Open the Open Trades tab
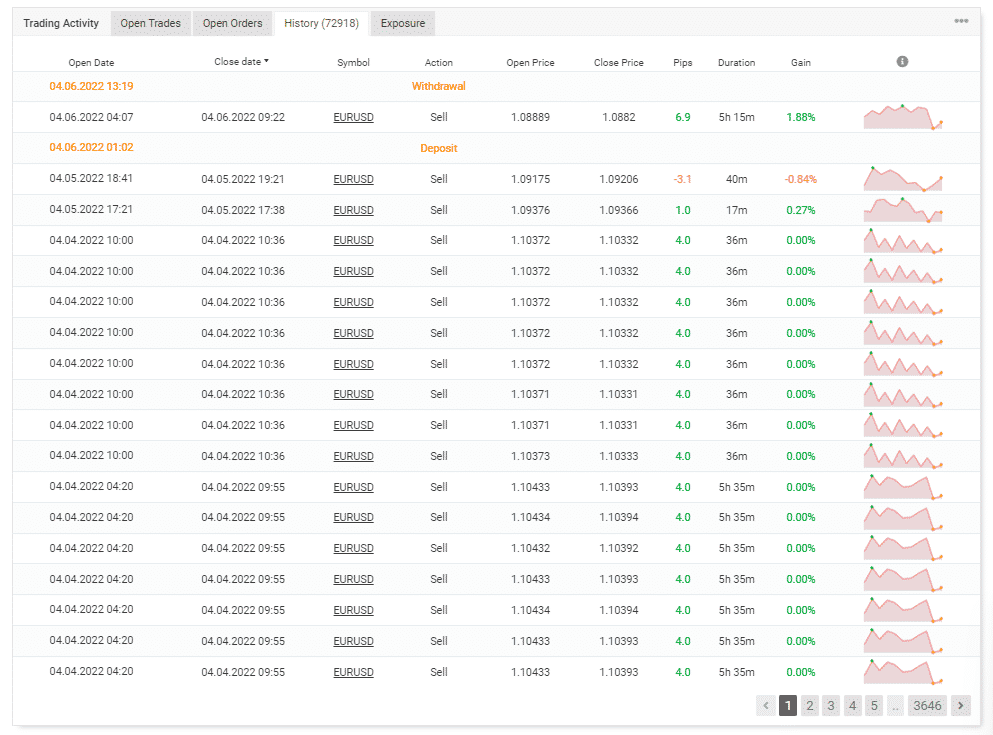Viewport: 993px width, 735px height. coord(151,23)
